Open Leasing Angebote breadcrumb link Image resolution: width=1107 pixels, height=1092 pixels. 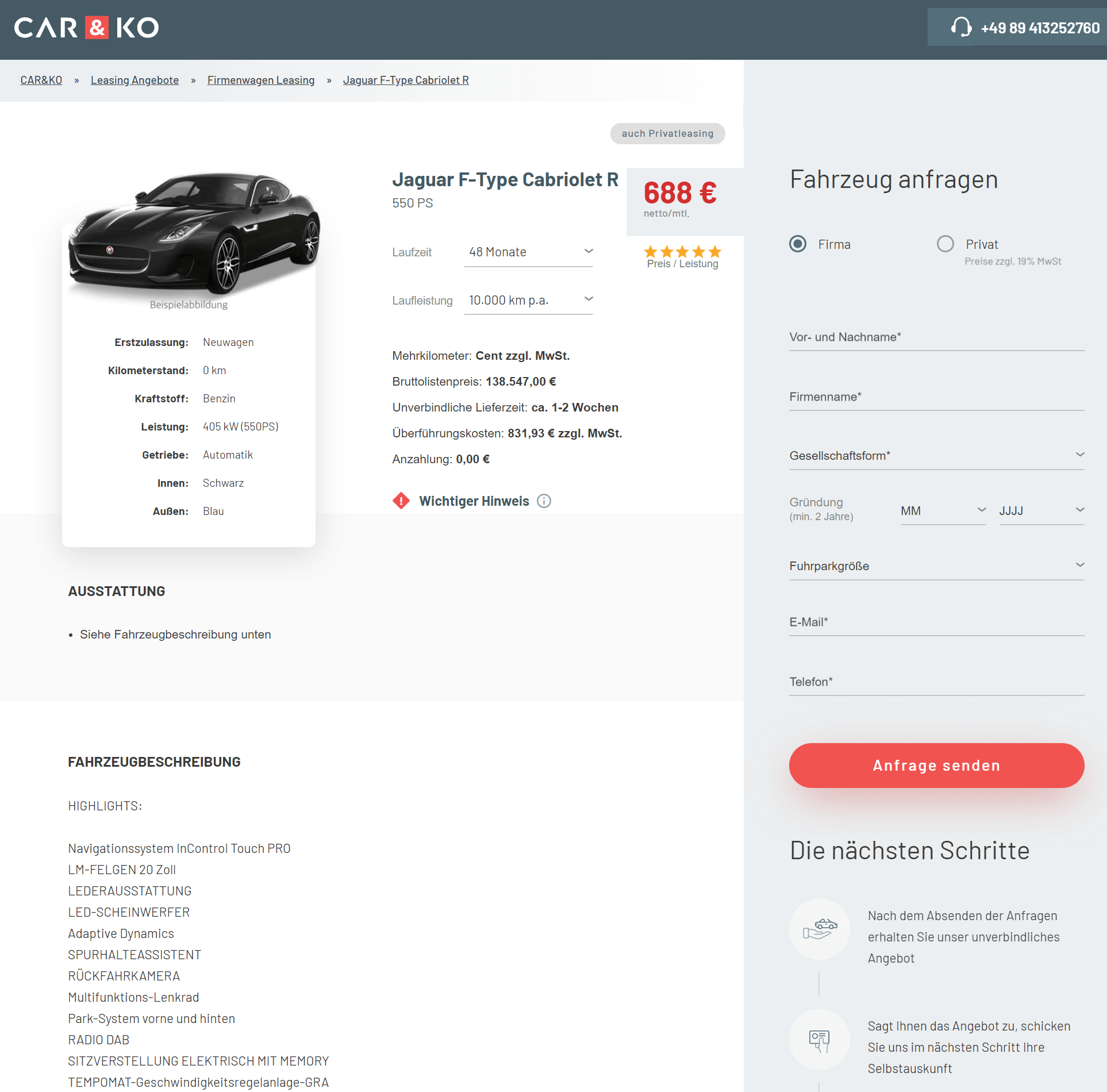(134, 80)
